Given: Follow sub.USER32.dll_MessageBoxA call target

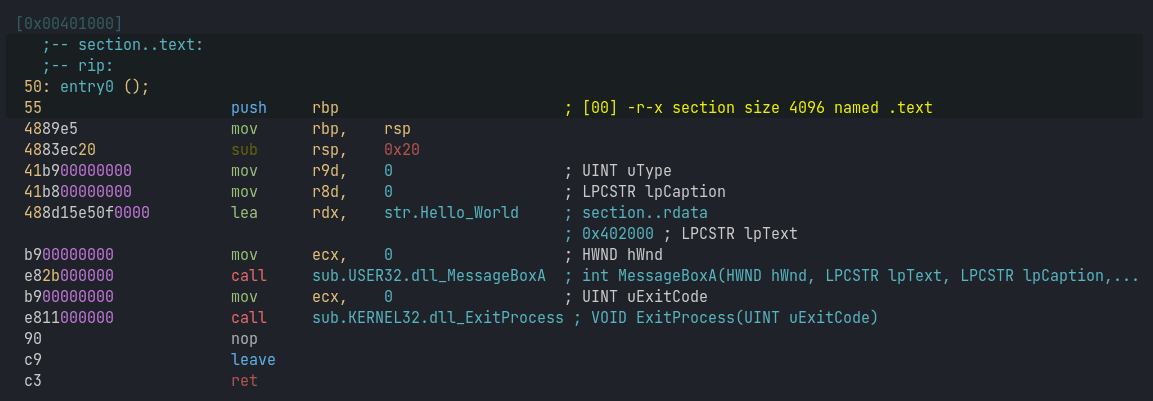Looking at the screenshot, I should pyautogui.click(x=428, y=275).
